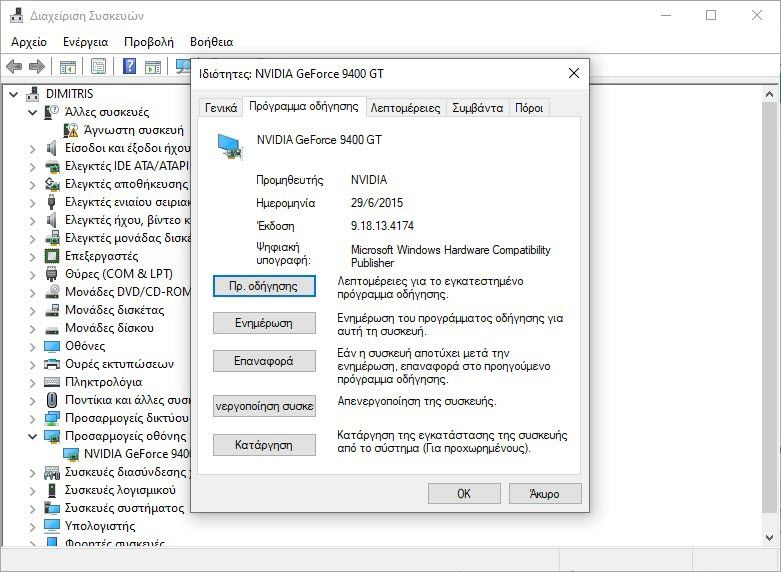Click the Κατάργηση uninstall button

[x=264, y=445]
